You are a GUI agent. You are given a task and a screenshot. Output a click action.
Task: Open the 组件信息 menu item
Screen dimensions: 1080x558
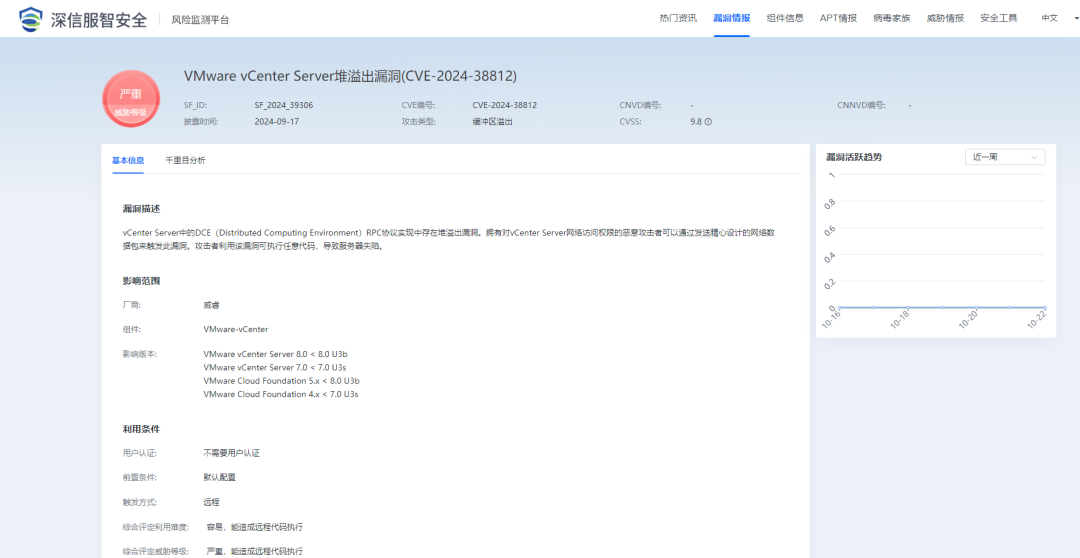[785, 19]
